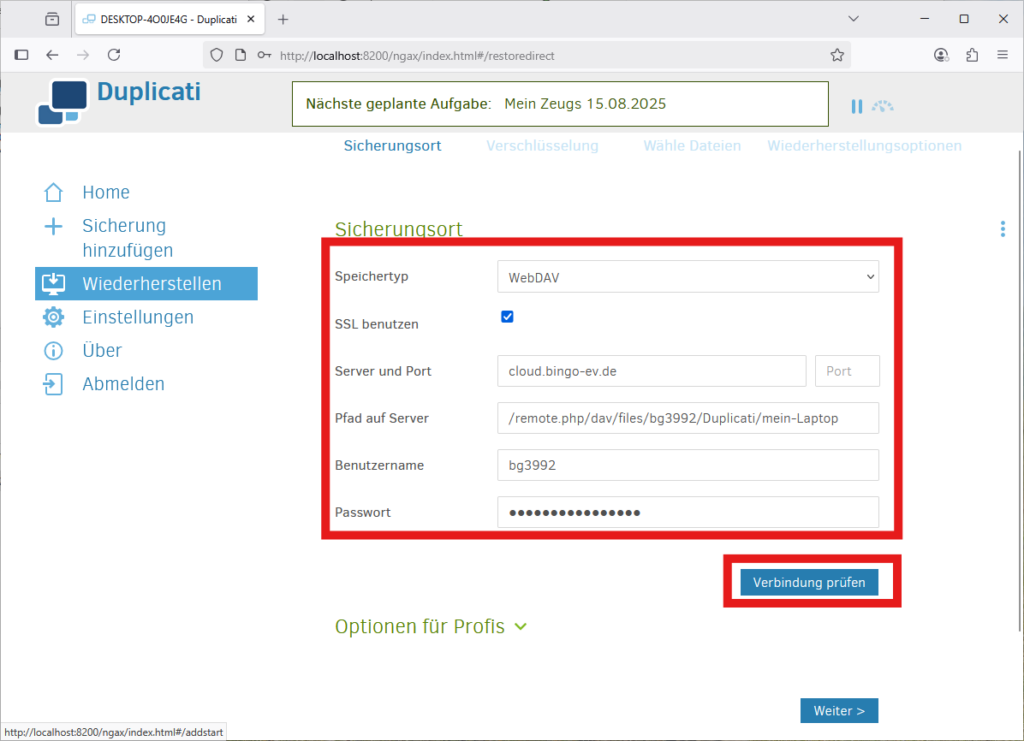Open the browser sidebar toggle icon
Image resolution: width=1024 pixels, height=741 pixels.
point(22,55)
